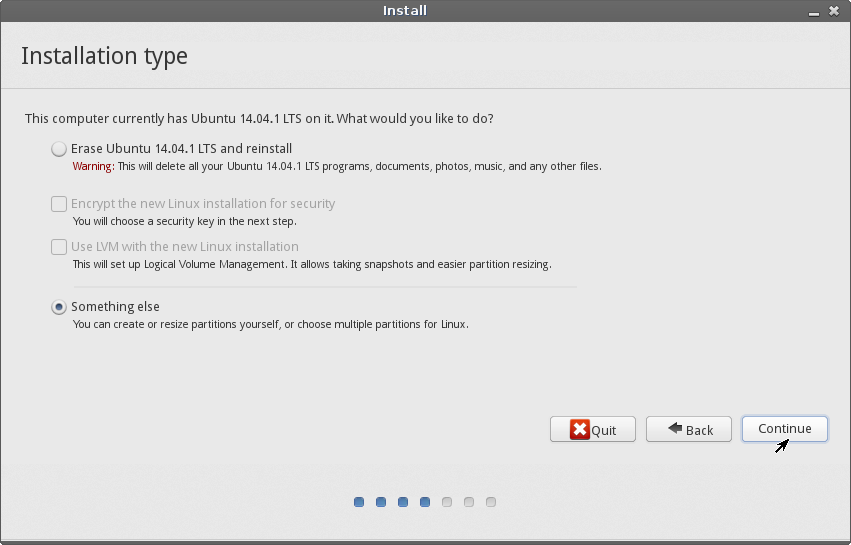Click the Continue button
851x545 pixels.
[x=784, y=429]
